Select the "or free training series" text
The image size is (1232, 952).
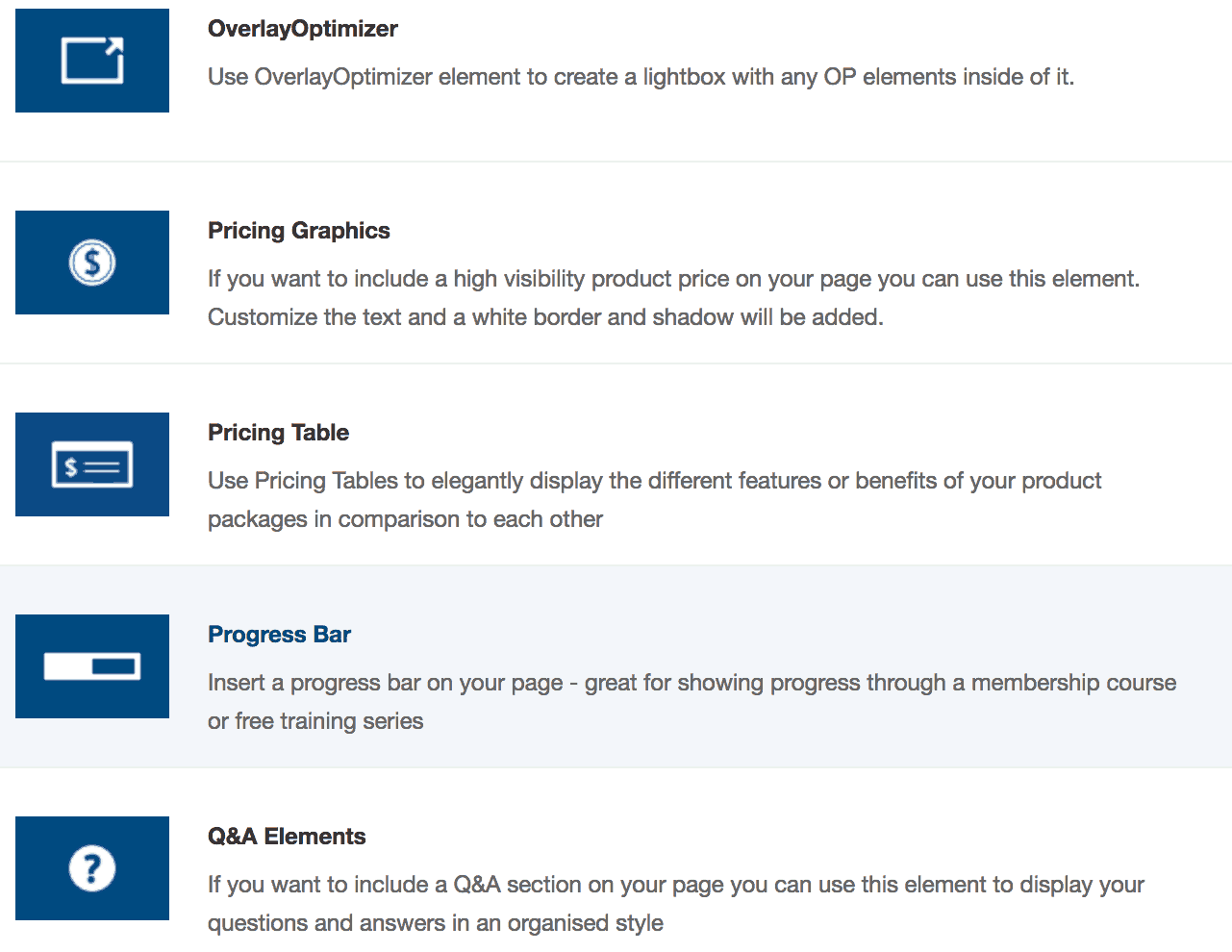[x=315, y=721]
